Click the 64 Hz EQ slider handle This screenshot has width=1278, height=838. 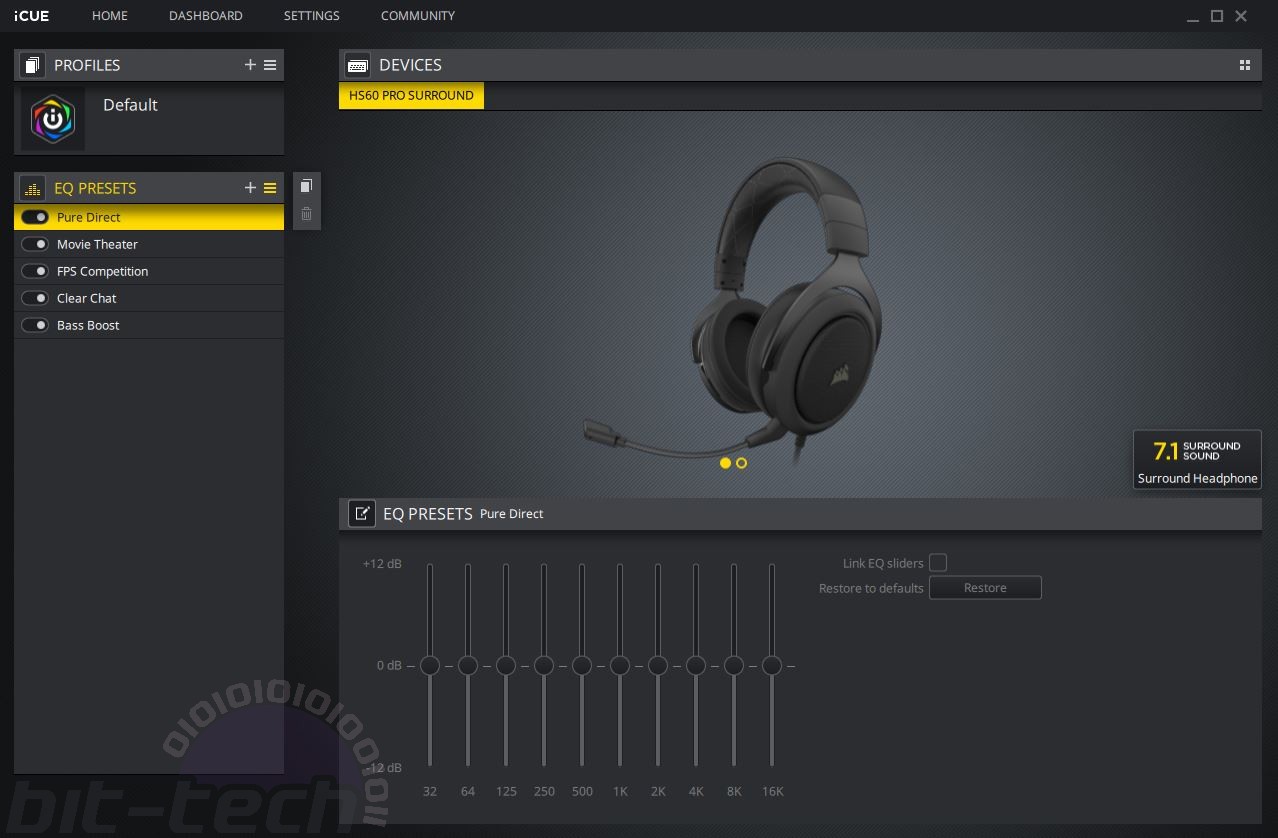pos(468,665)
